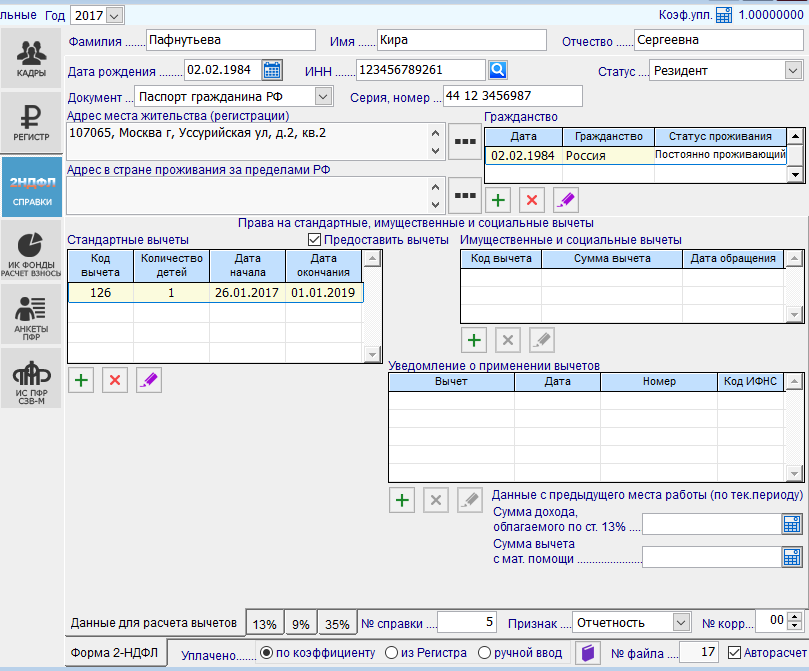Add an Уведомление о применении вычетов record
The height and width of the screenshot is (671, 809).
402,500
